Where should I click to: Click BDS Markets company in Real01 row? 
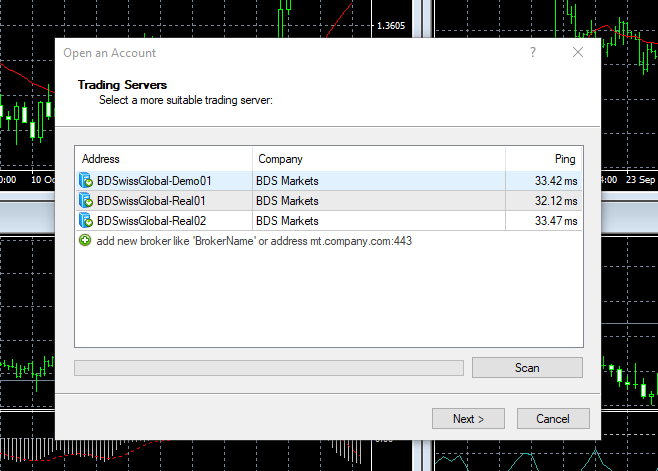click(x=287, y=201)
